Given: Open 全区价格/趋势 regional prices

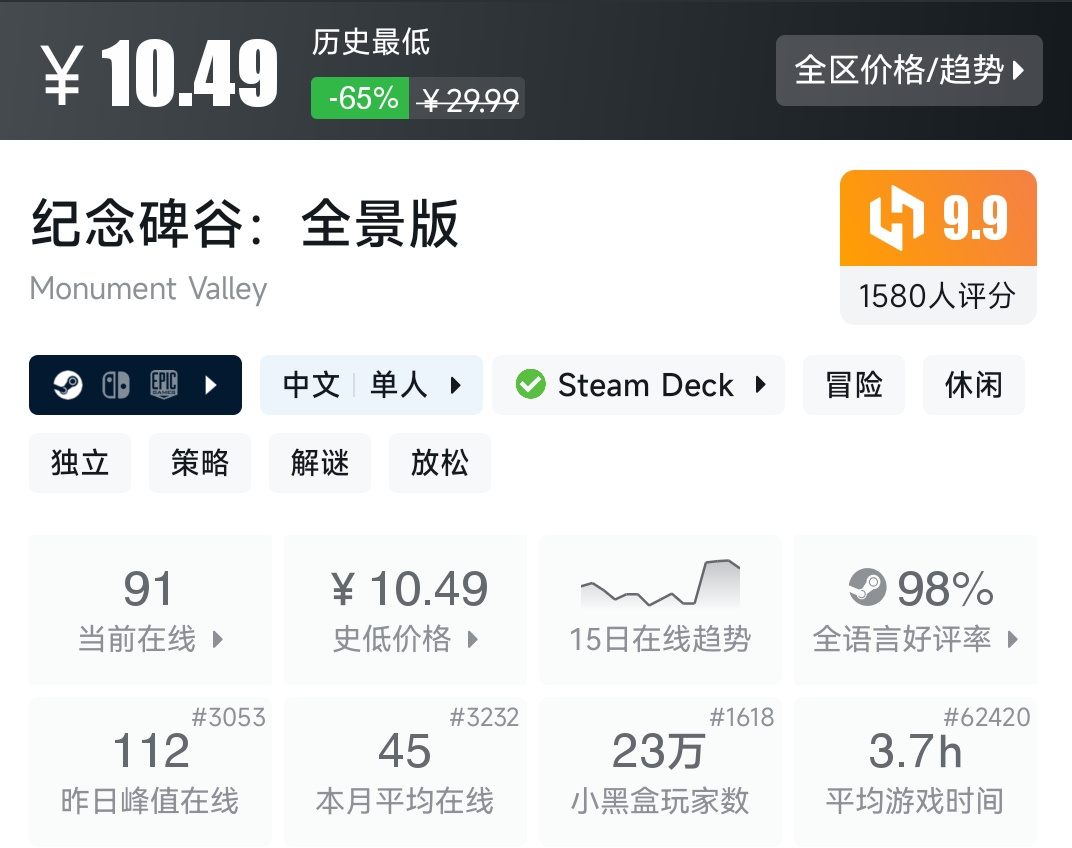Looking at the screenshot, I should coord(909,71).
